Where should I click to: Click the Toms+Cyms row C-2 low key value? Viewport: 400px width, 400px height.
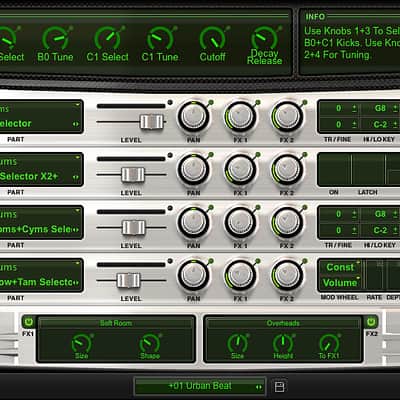coord(380,230)
